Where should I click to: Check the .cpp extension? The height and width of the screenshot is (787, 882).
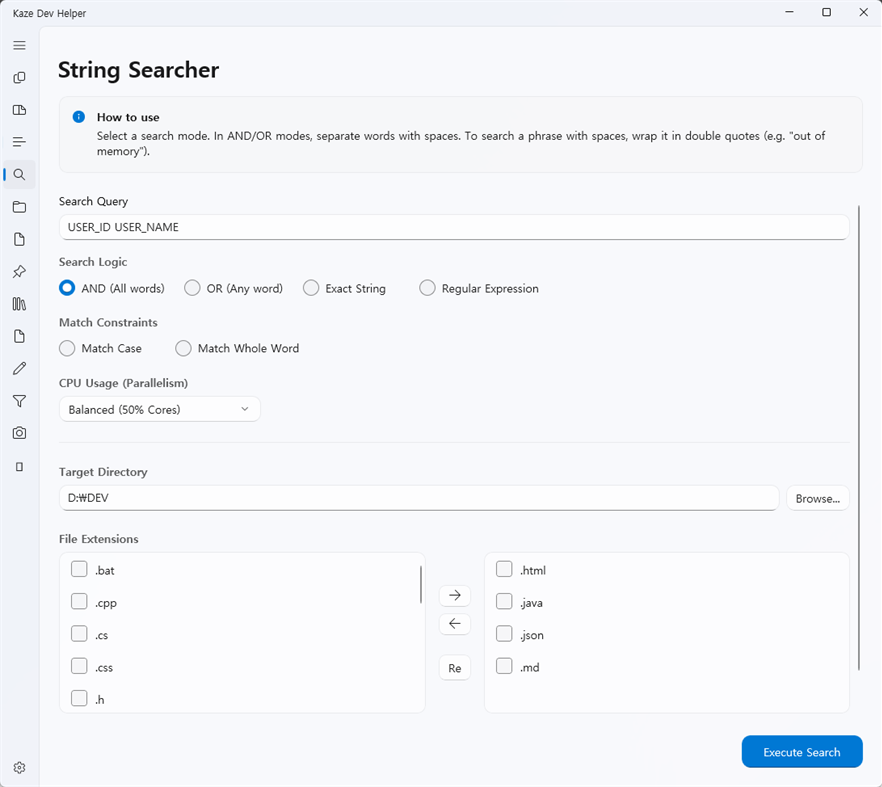click(79, 601)
